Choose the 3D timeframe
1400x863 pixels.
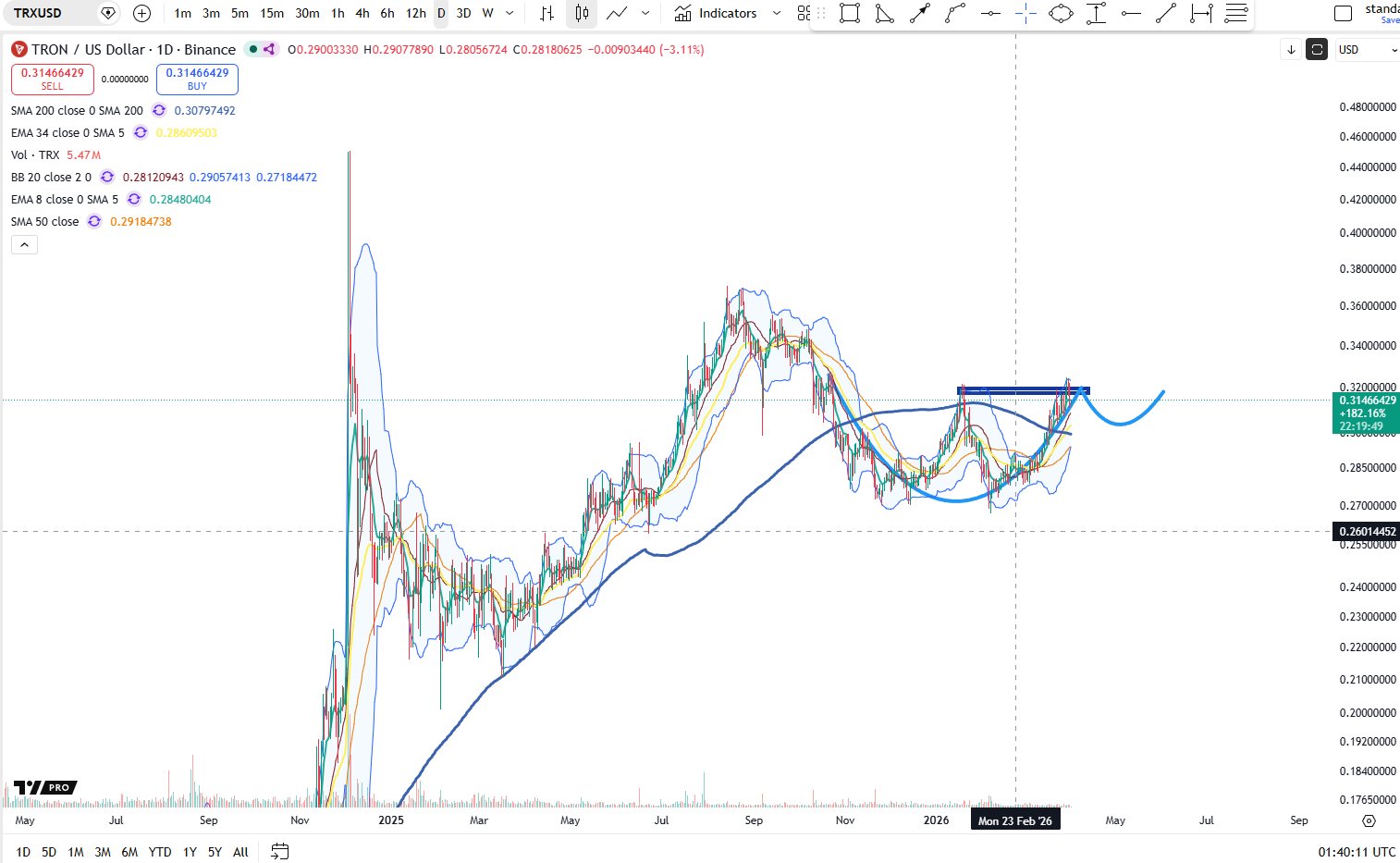pos(463,13)
